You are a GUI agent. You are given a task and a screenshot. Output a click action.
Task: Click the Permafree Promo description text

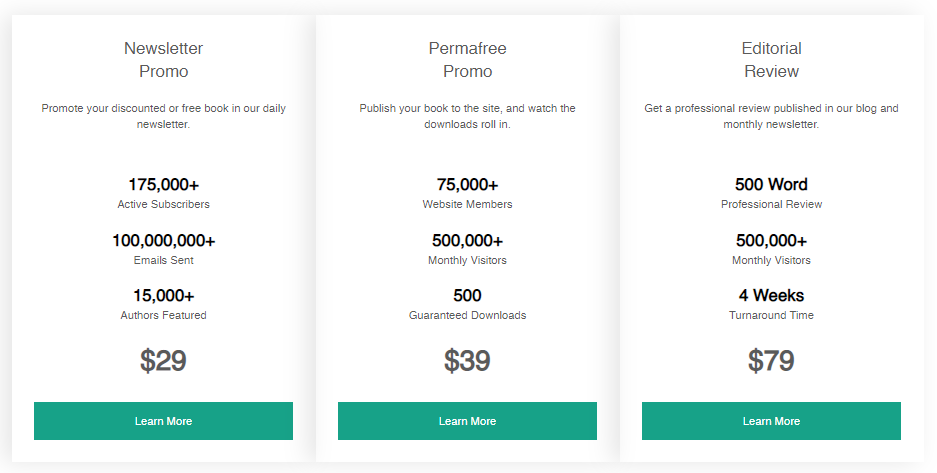(467, 116)
